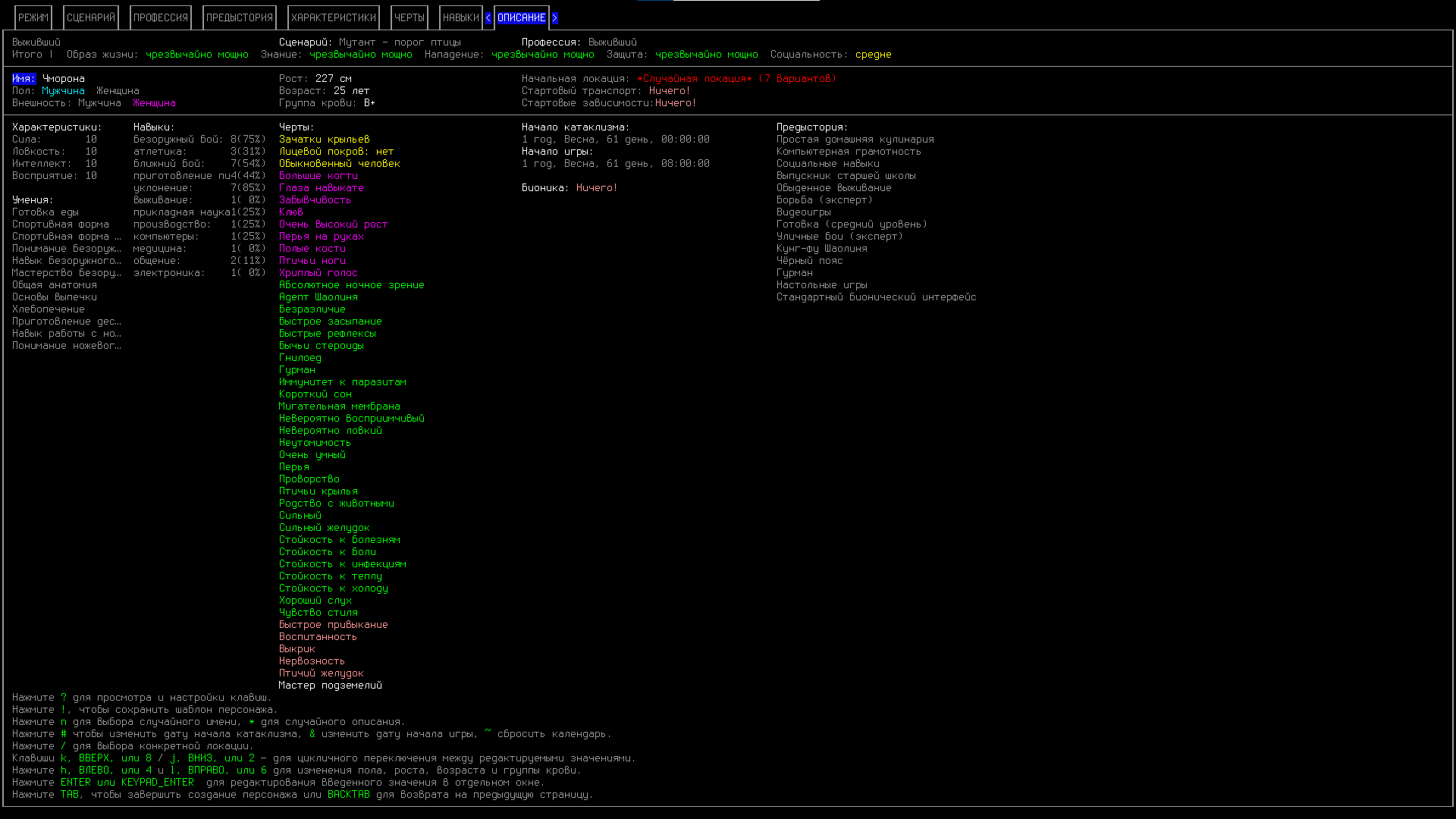Open the СЦЕНАРИЙ tab
Image resolution: width=1456 pixels, height=819 pixels.
point(91,18)
